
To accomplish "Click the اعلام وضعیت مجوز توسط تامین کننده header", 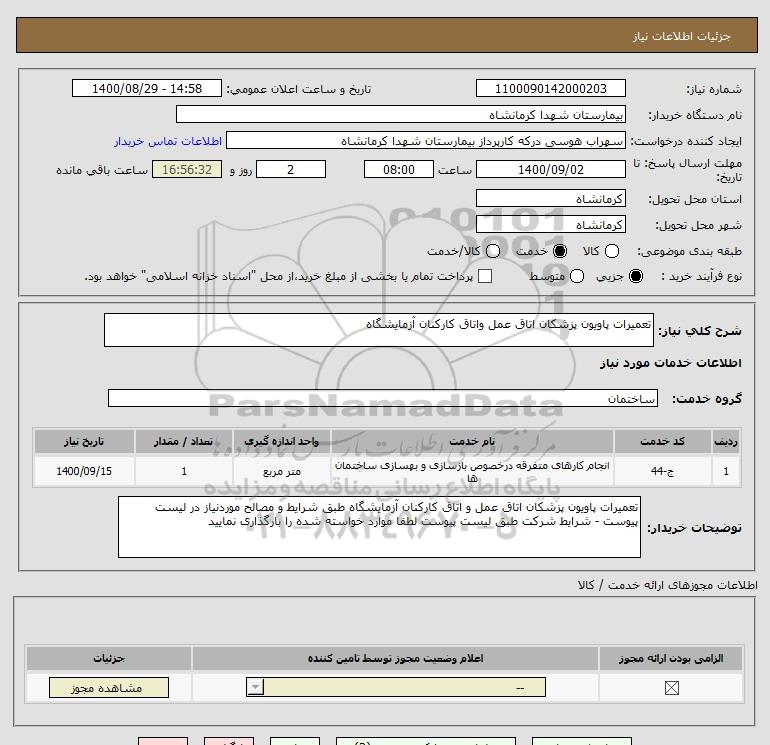I will [x=395, y=658].
